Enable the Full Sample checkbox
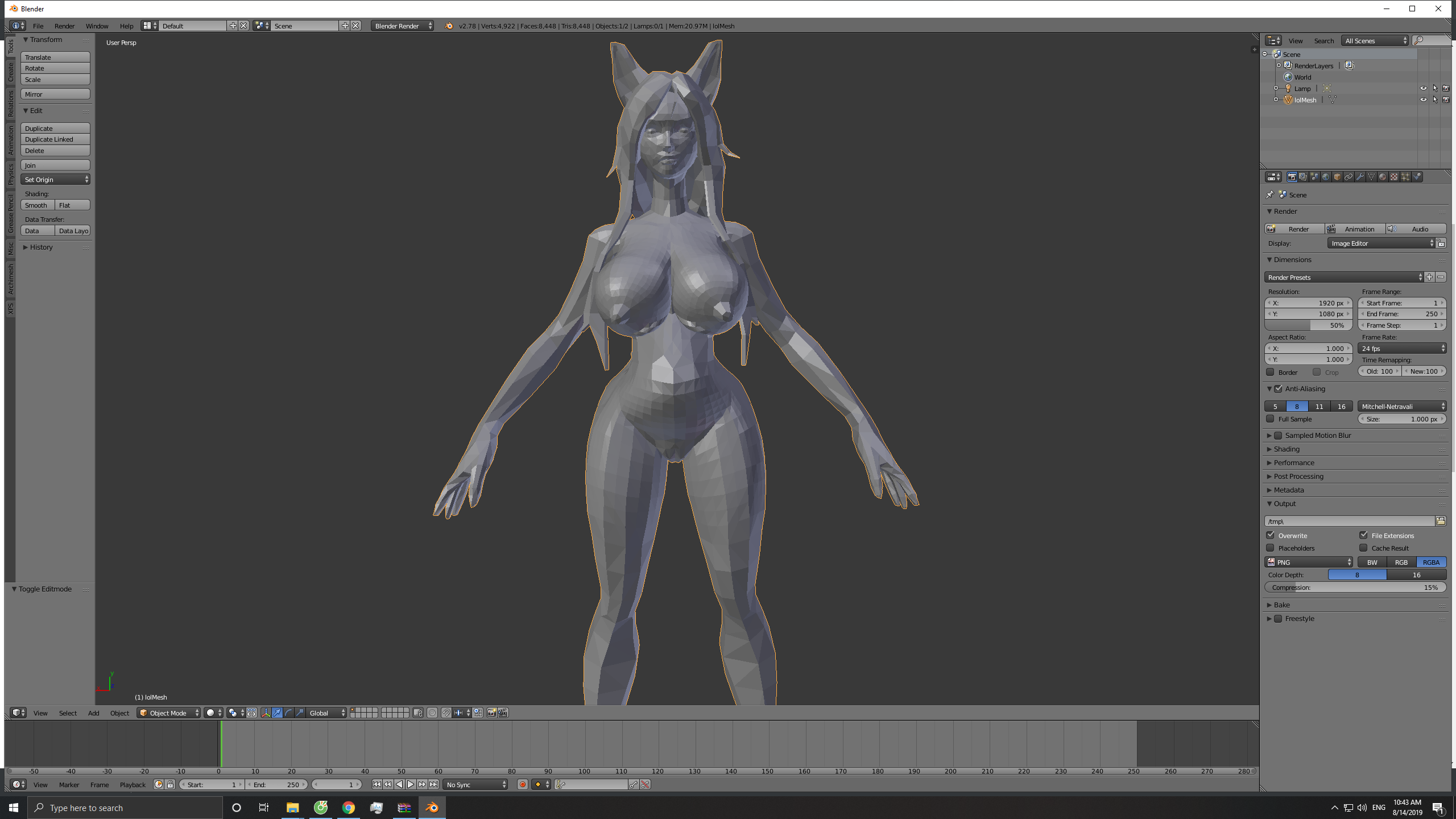This screenshot has height=819, width=1456. point(1271,419)
